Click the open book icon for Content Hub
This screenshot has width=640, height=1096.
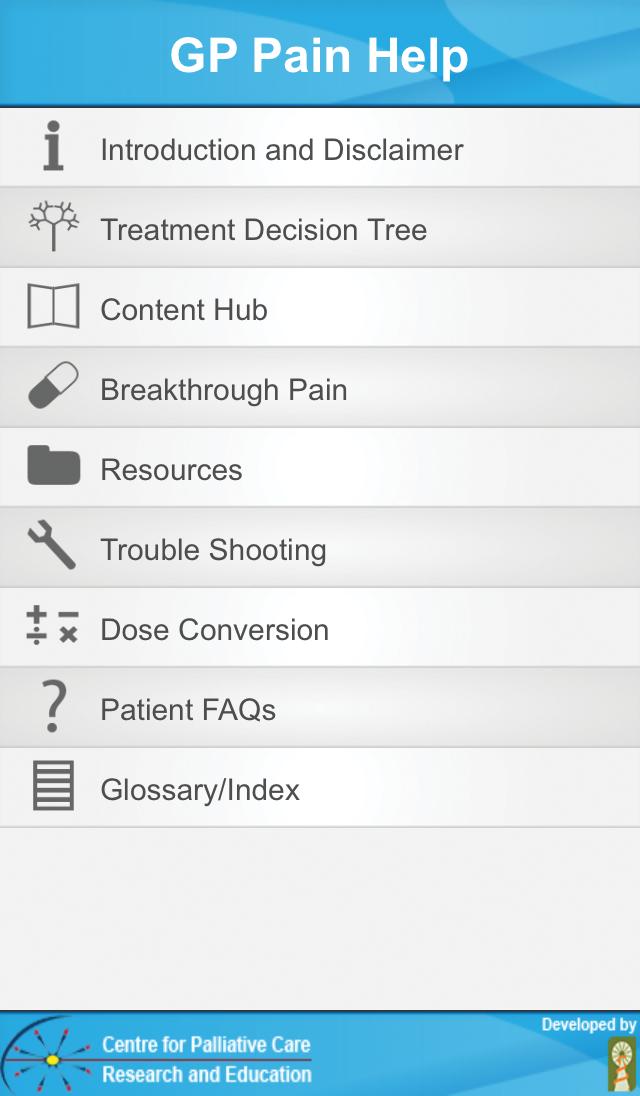click(52, 307)
